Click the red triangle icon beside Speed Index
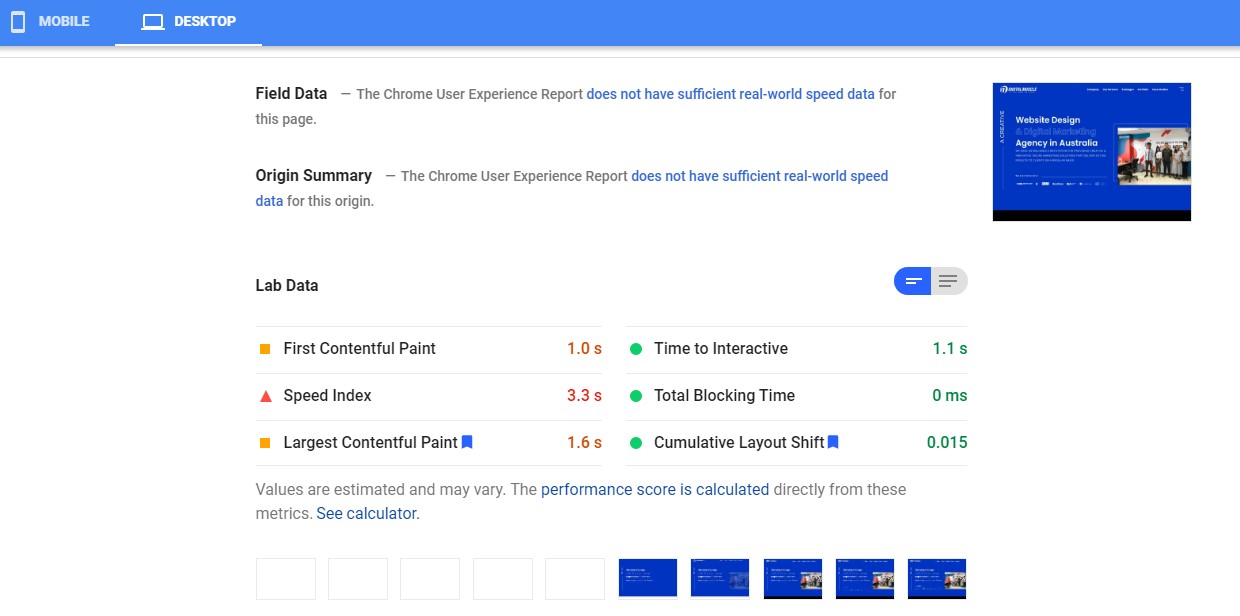 pos(264,395)
